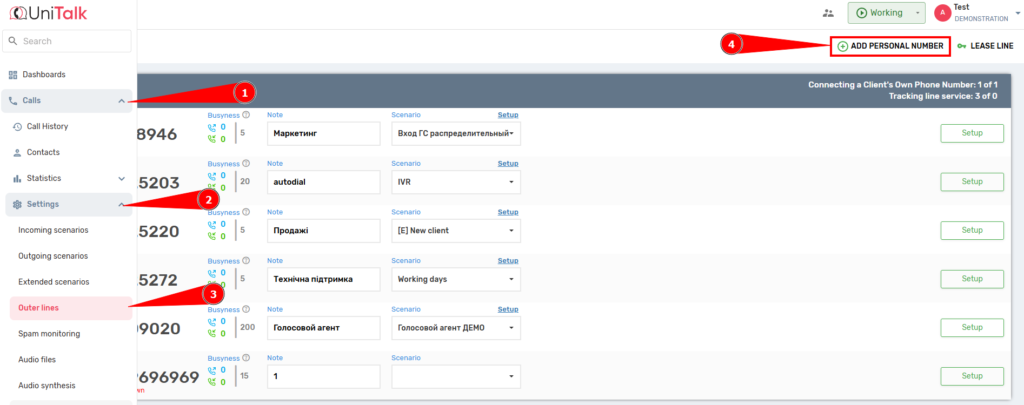Screen dimensions: 1024x405
Task: Click the green key Lease Line icon
Action: tap(962, 46)
